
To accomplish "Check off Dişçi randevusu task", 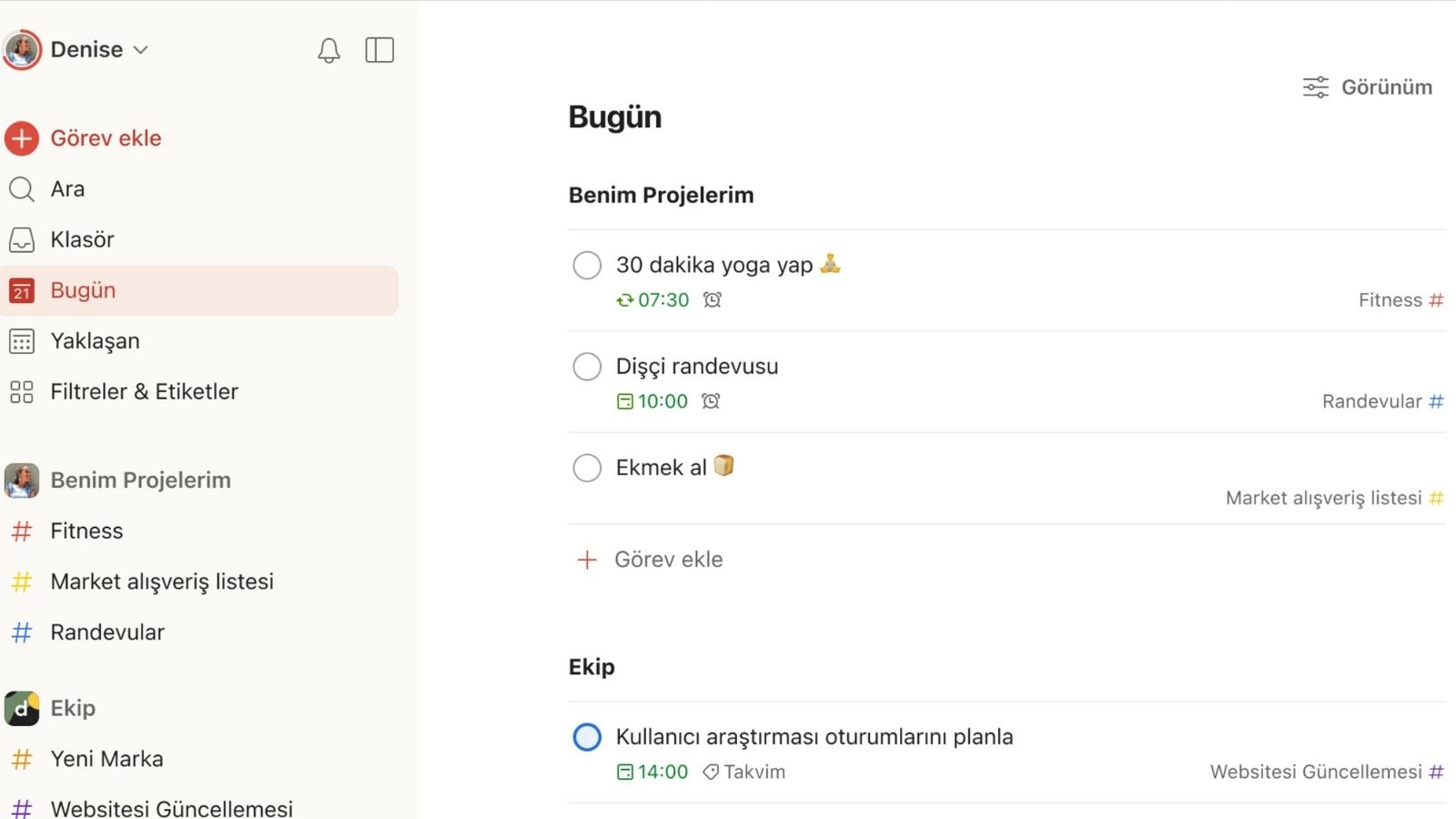I will (587, 367).
